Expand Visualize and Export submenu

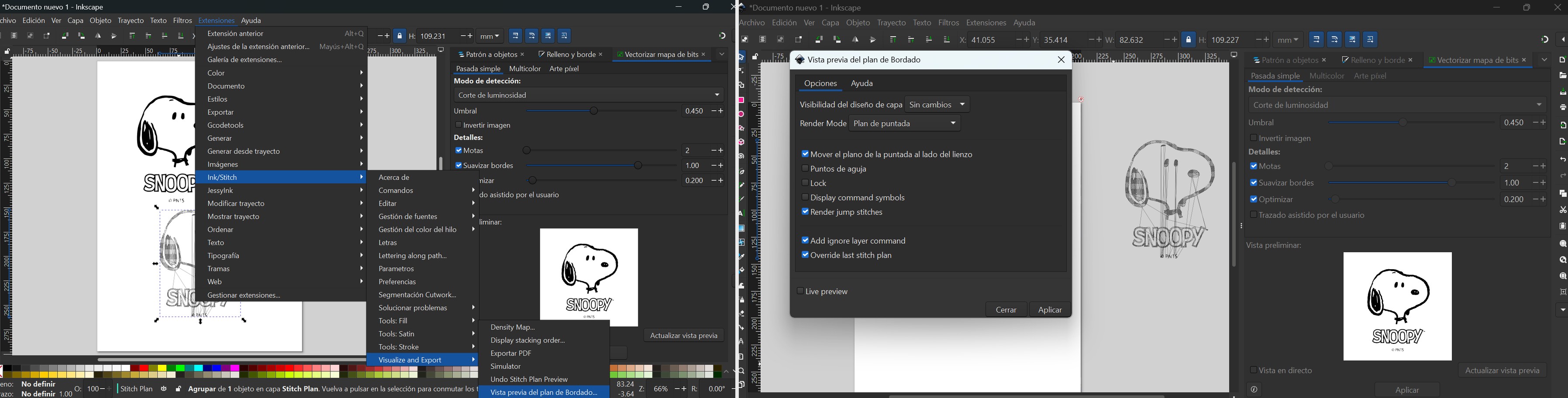[x=422, y=360]
